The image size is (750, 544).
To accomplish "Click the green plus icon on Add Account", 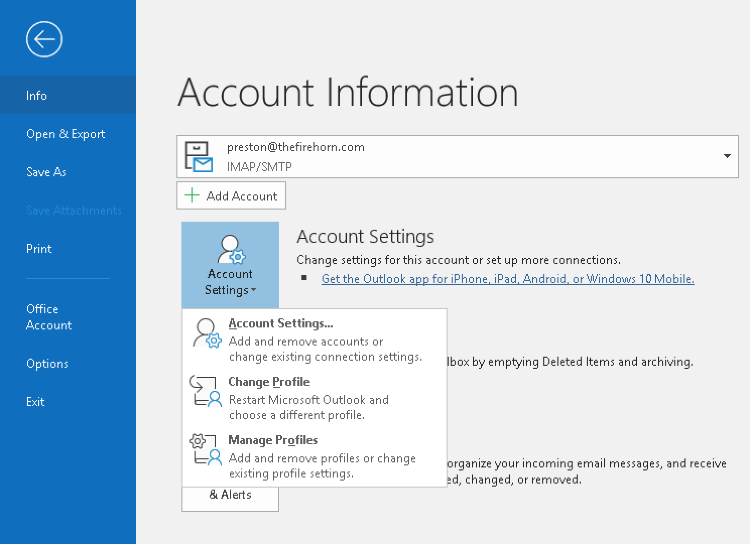I will [x=192, y=195].
